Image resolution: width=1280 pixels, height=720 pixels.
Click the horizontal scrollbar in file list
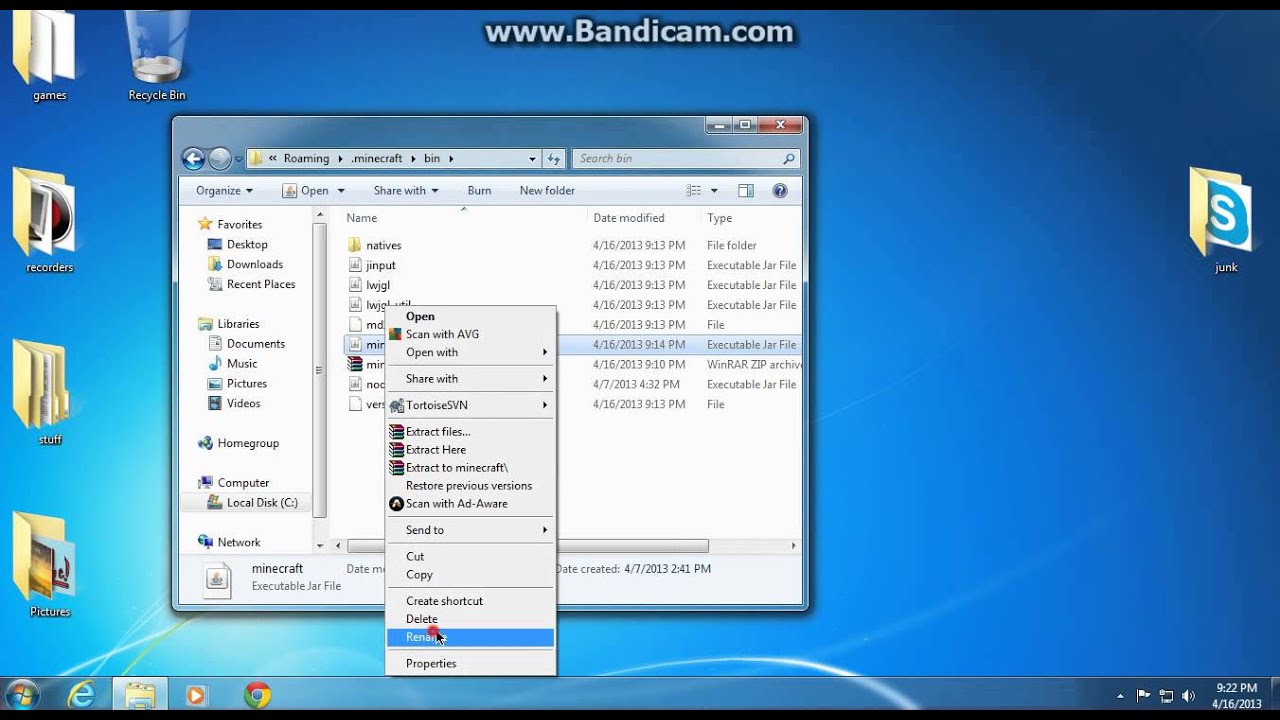pos(527,546)
